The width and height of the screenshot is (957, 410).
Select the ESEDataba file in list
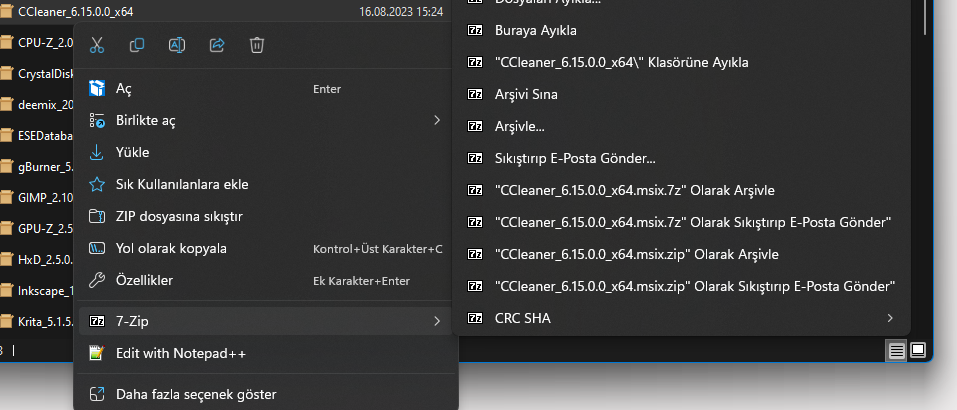(38, 135)
